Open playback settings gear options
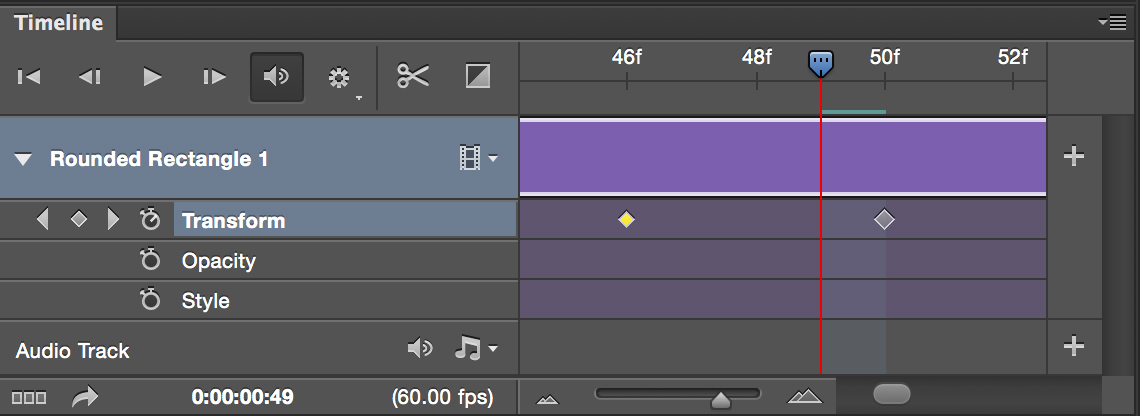Screen dimensions: 1140x416 [340, 78]
